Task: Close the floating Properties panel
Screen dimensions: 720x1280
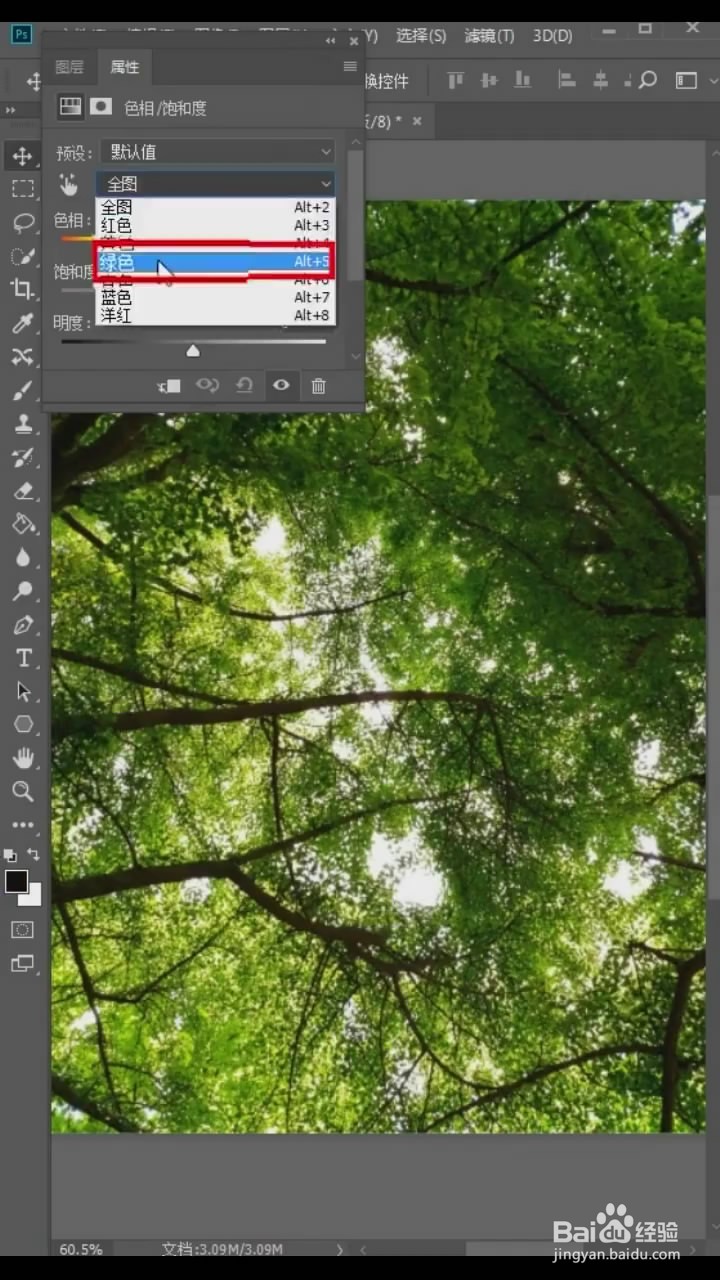Action: click(353, 42)
